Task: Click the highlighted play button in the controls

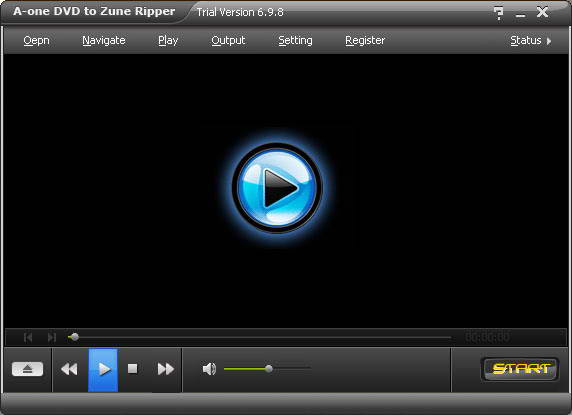Action: point(103,370)
